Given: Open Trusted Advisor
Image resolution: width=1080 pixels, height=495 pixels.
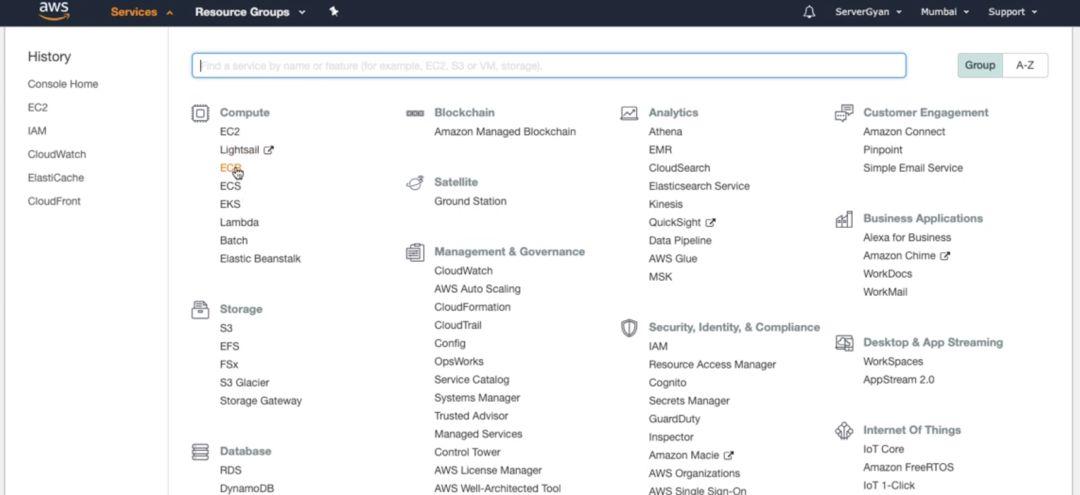Looking at the screenshot, I should click(471, 416).
